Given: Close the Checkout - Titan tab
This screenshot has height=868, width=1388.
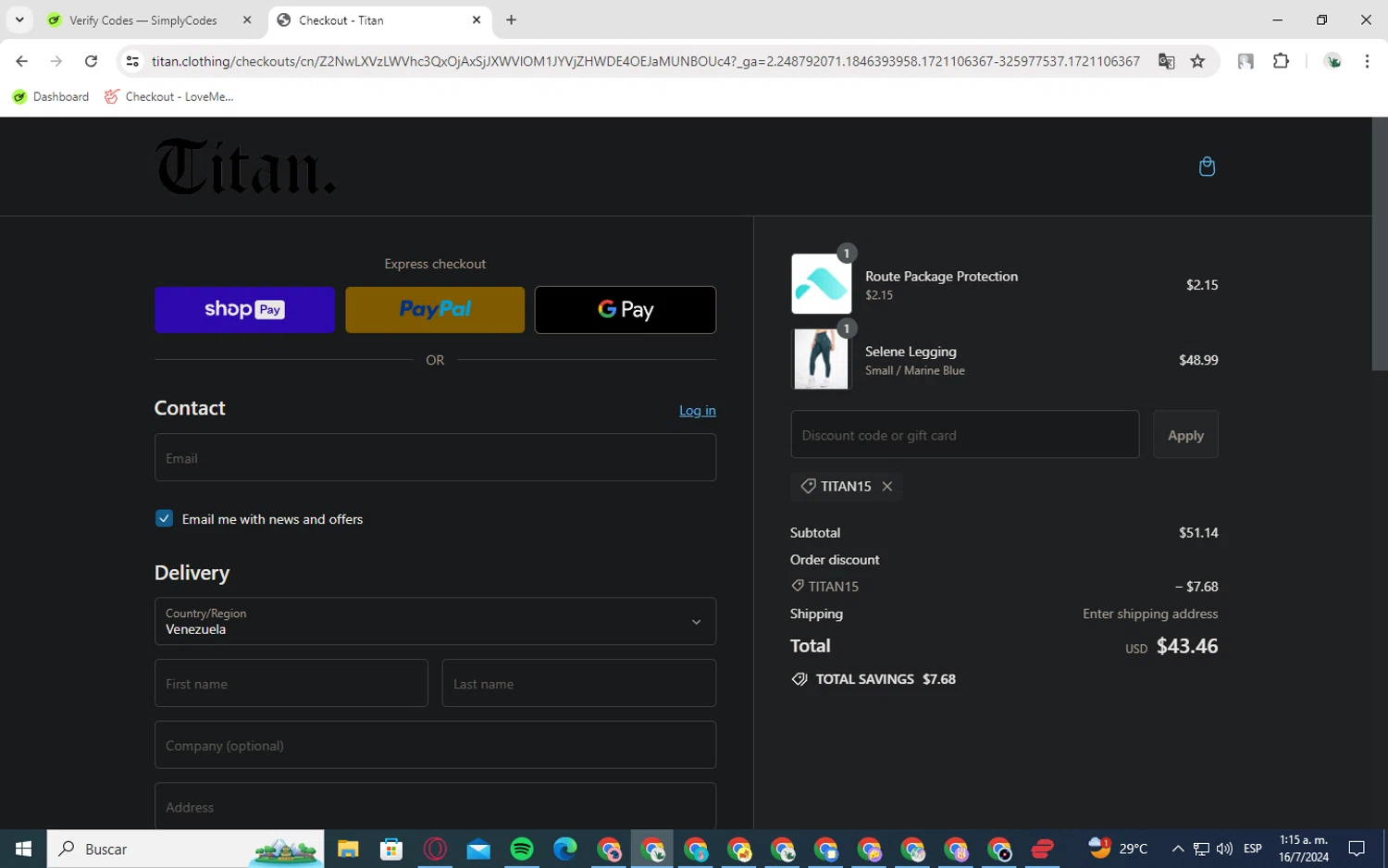Looking at the screenshot, I should 477,19.
